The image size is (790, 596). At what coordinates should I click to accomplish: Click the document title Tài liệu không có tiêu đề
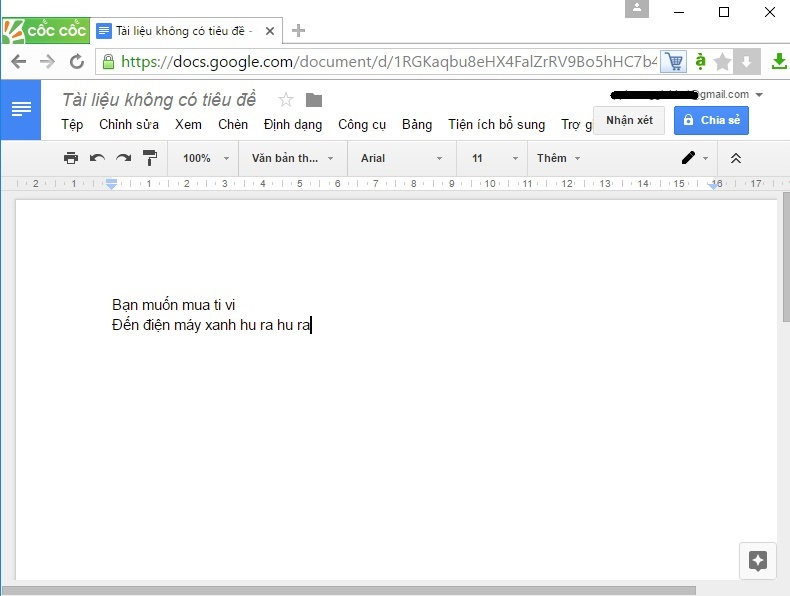click(x=159, y=99)
